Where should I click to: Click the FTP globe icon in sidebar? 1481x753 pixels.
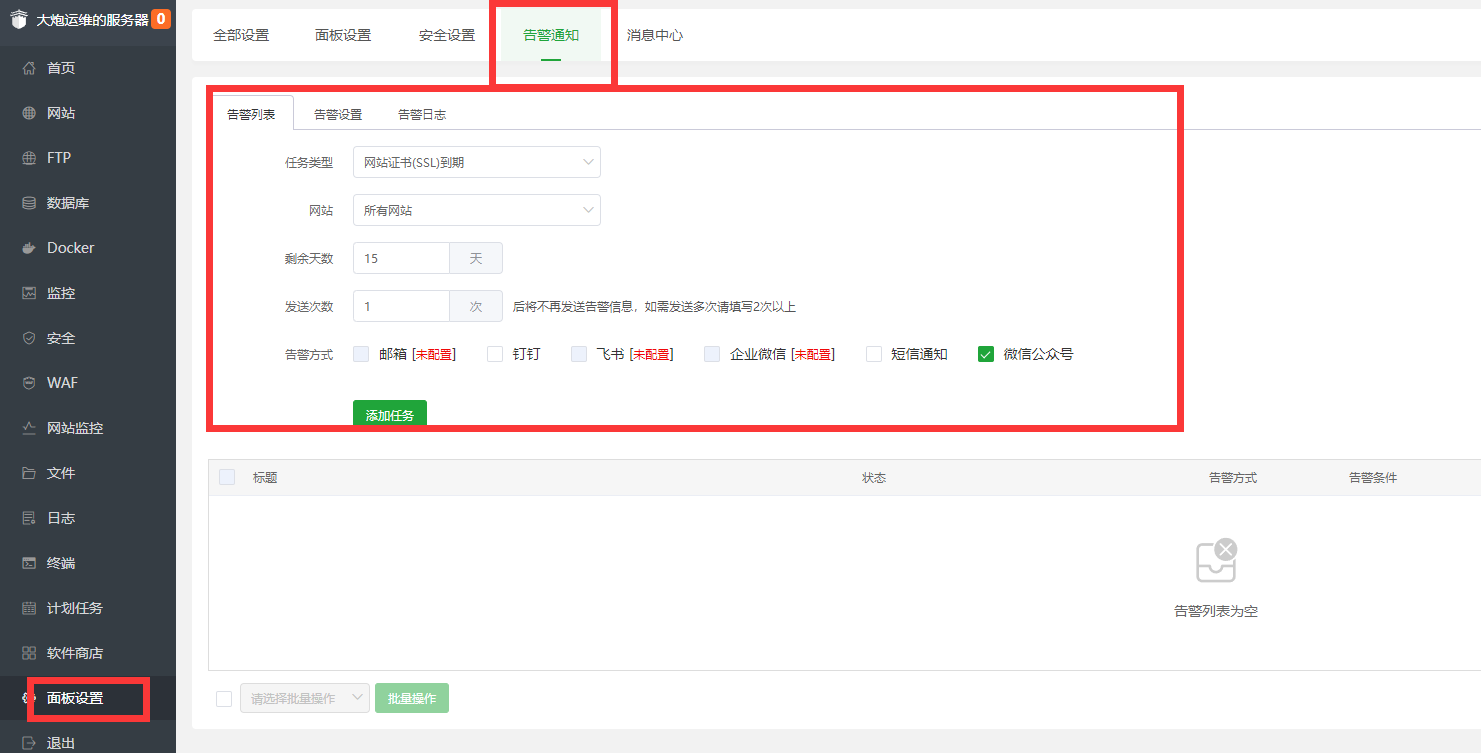(x=29, y=158)
